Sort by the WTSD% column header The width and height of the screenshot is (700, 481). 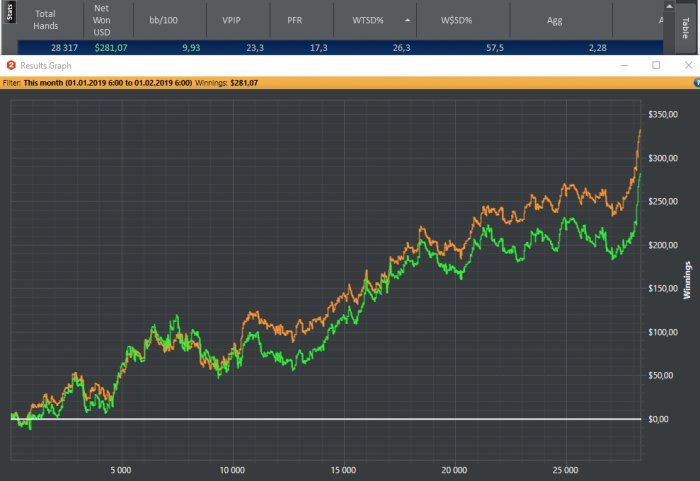click(368, 20)
